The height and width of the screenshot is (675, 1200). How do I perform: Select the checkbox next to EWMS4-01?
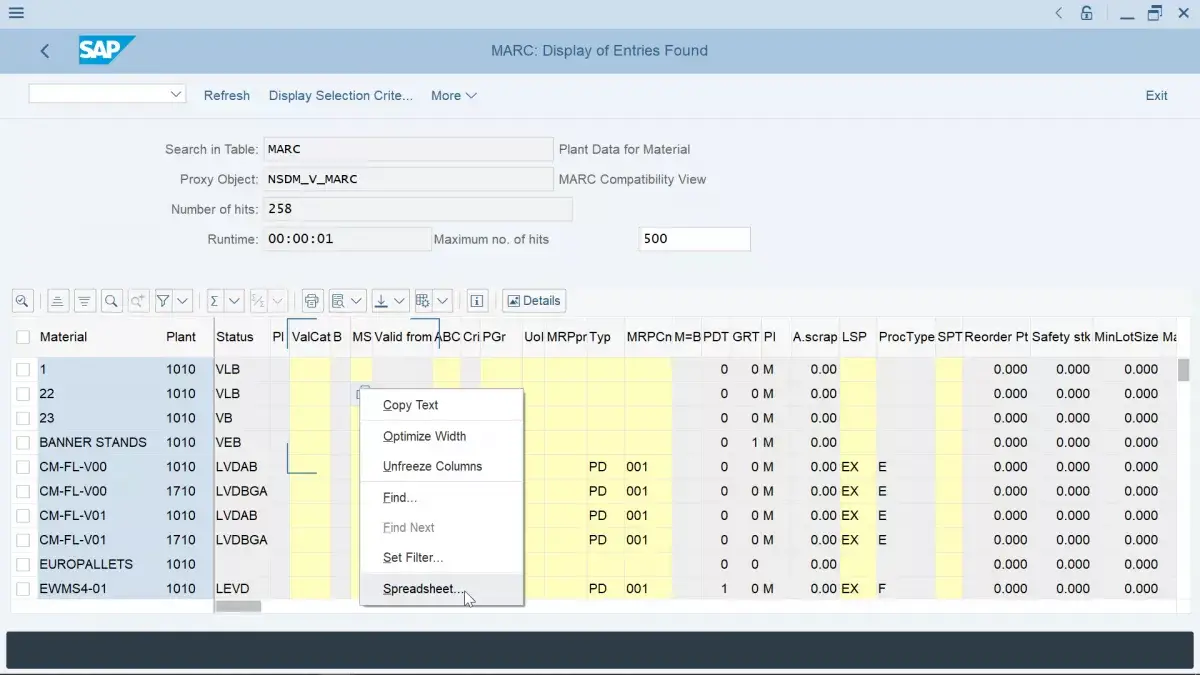click(22, 588)
